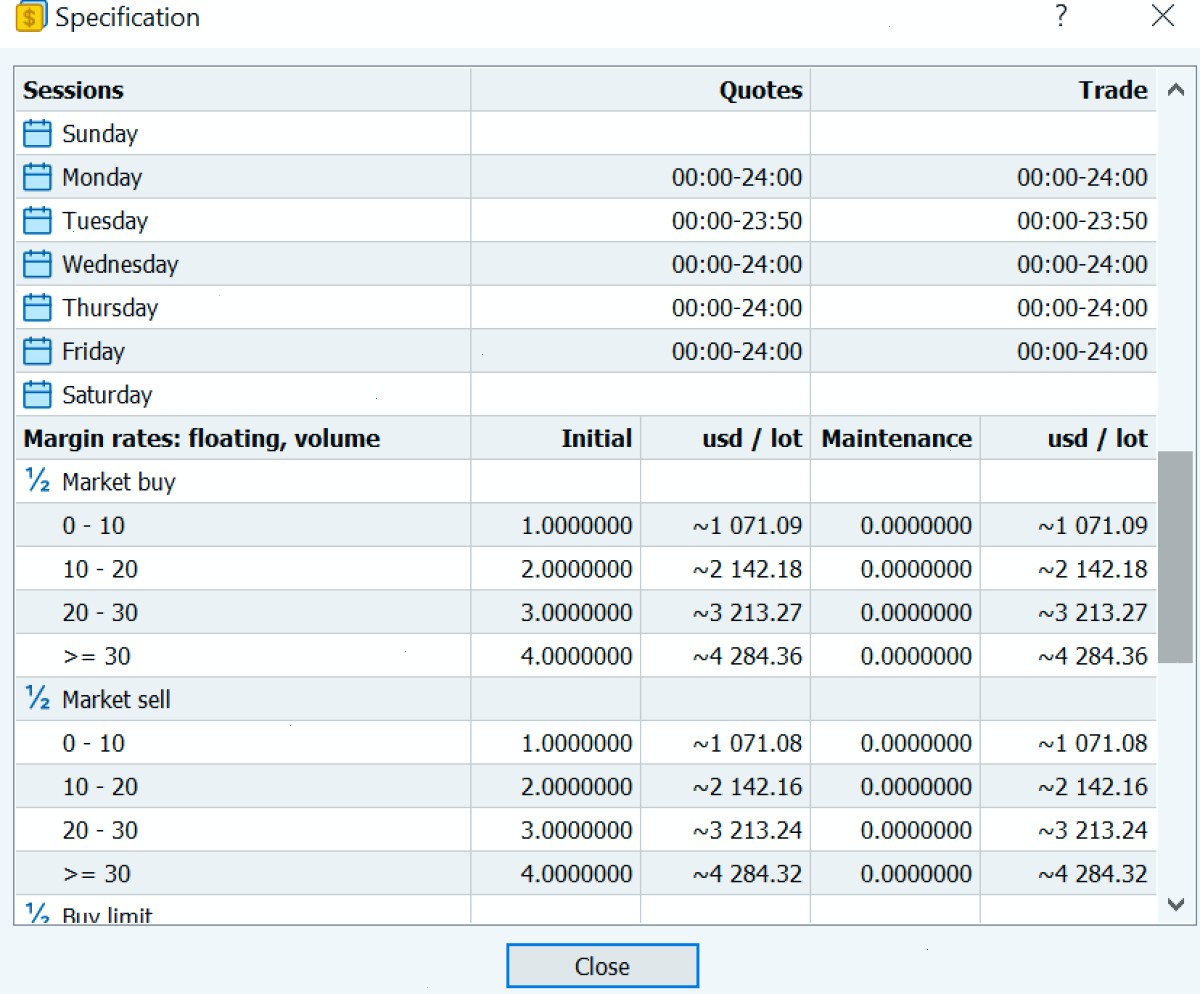Image resolution: width=1200 pixels, height=994 pixels.
Task: Open help with the question mark button
Action: [1061, 16]
